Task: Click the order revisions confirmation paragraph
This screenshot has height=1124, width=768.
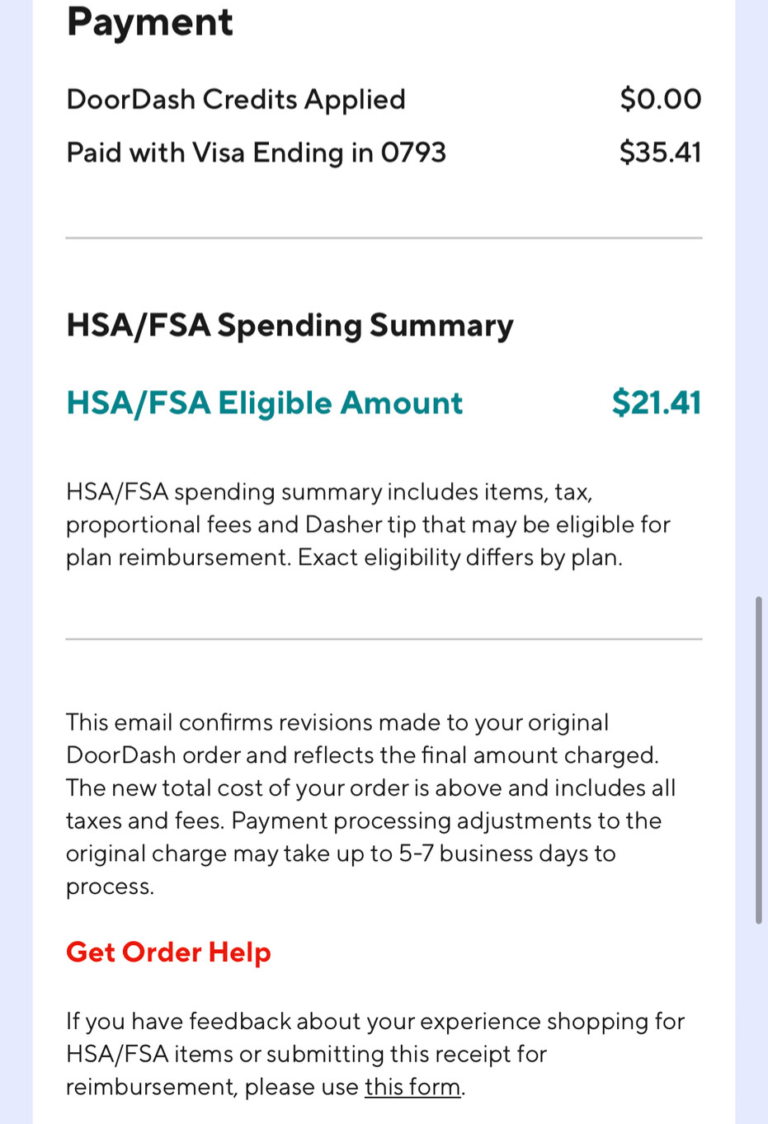Action: 371,804
